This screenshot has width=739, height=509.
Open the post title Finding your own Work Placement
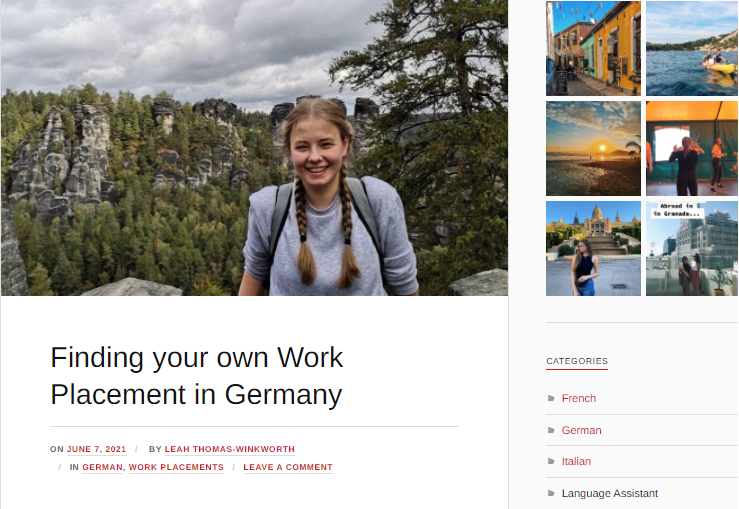197,376
